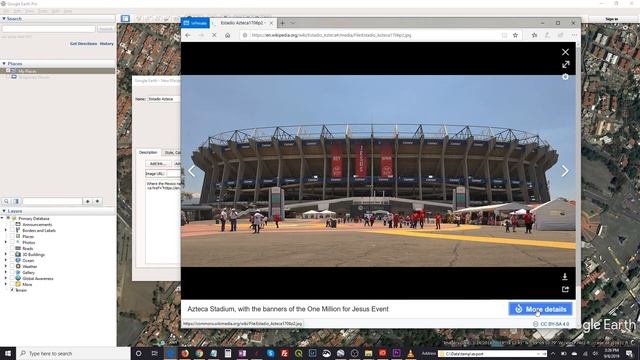The width and height of the screenshot is (640, 360).
Task: Expand the Weather layer
Action: [6, 266]
